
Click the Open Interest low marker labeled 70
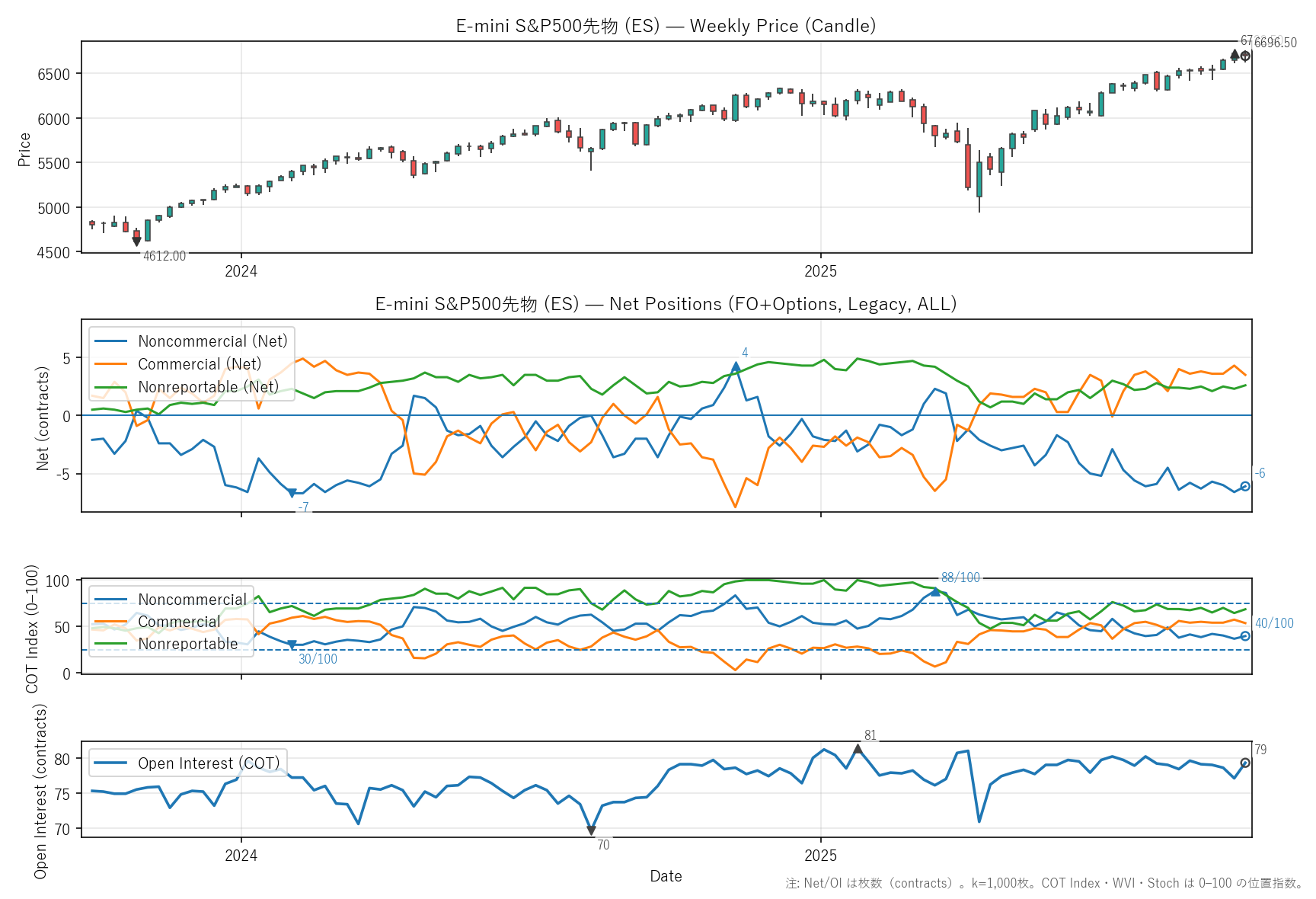tap(591, 830)
